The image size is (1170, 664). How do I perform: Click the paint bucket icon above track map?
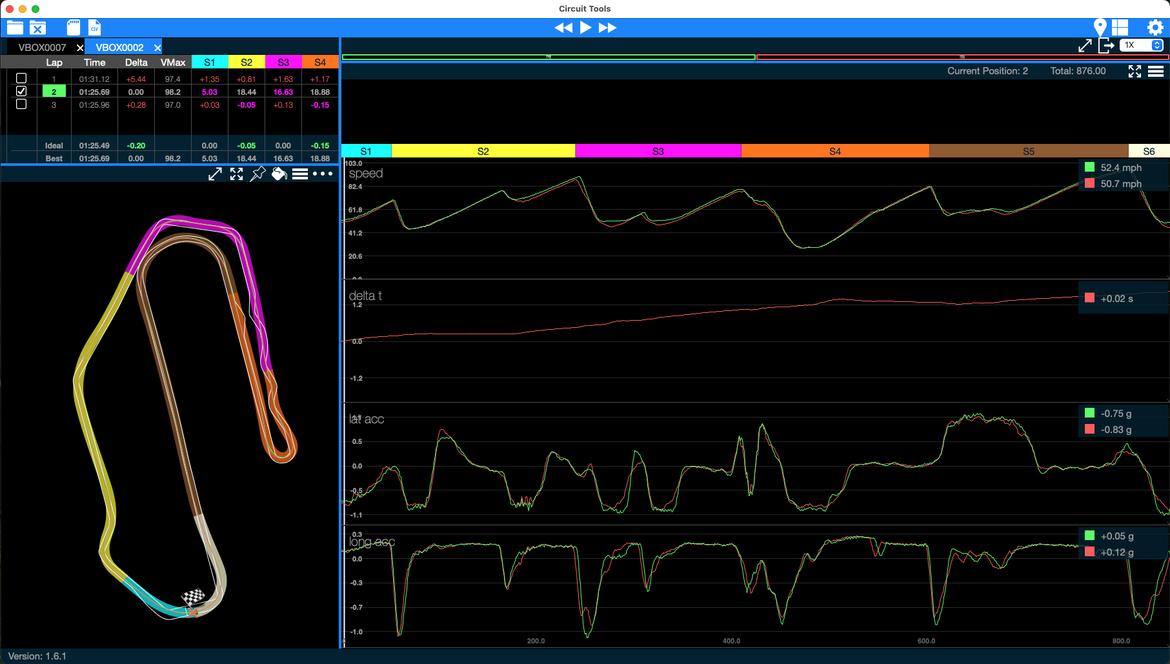pyautogui.click(x=279, y=174)
